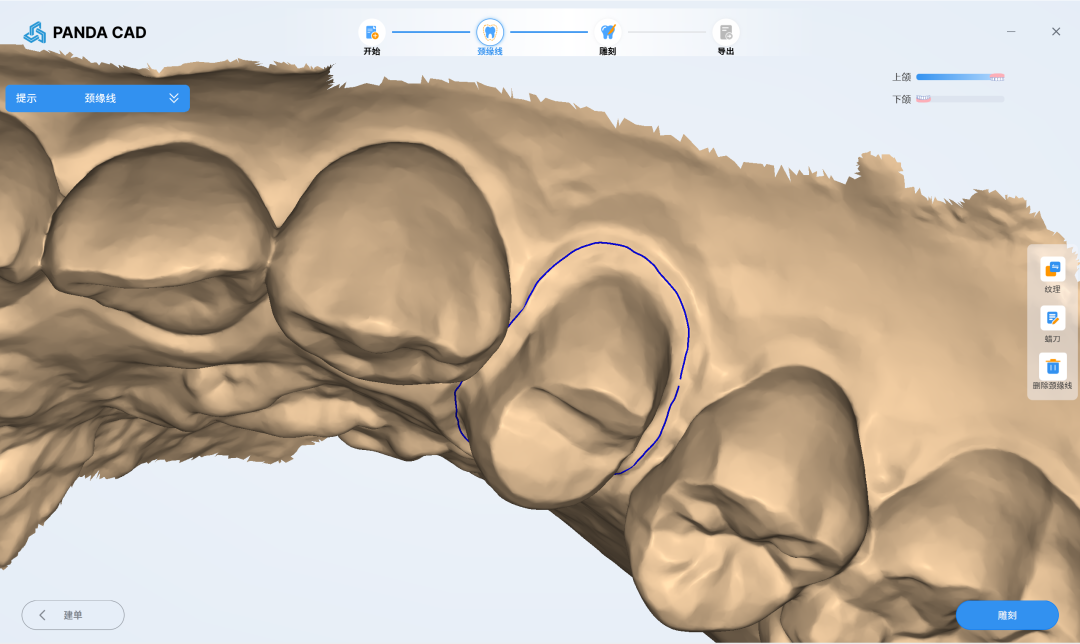Click the blue margin line on the tooth
This screenshot has height=644, width=1080.
600,242
